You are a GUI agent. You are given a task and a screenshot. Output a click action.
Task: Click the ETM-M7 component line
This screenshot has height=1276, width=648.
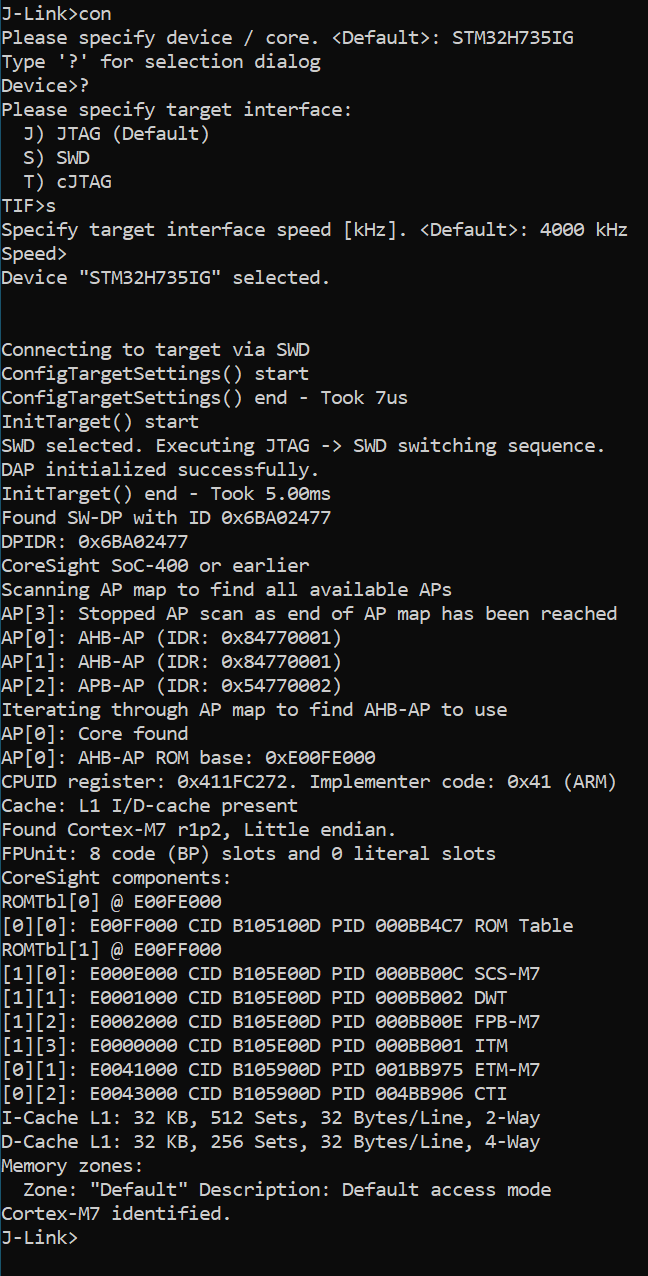[270, 1070]
